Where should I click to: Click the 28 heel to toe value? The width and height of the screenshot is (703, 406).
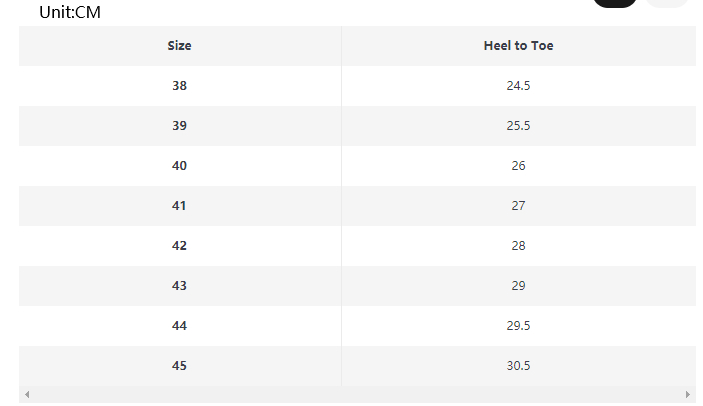[x=518, y=246]
